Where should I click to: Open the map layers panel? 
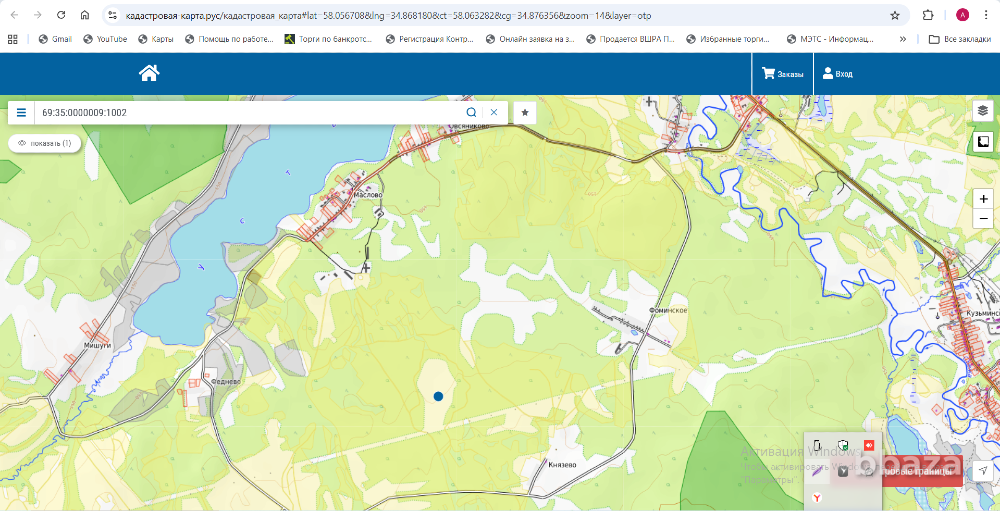(983, 110)
